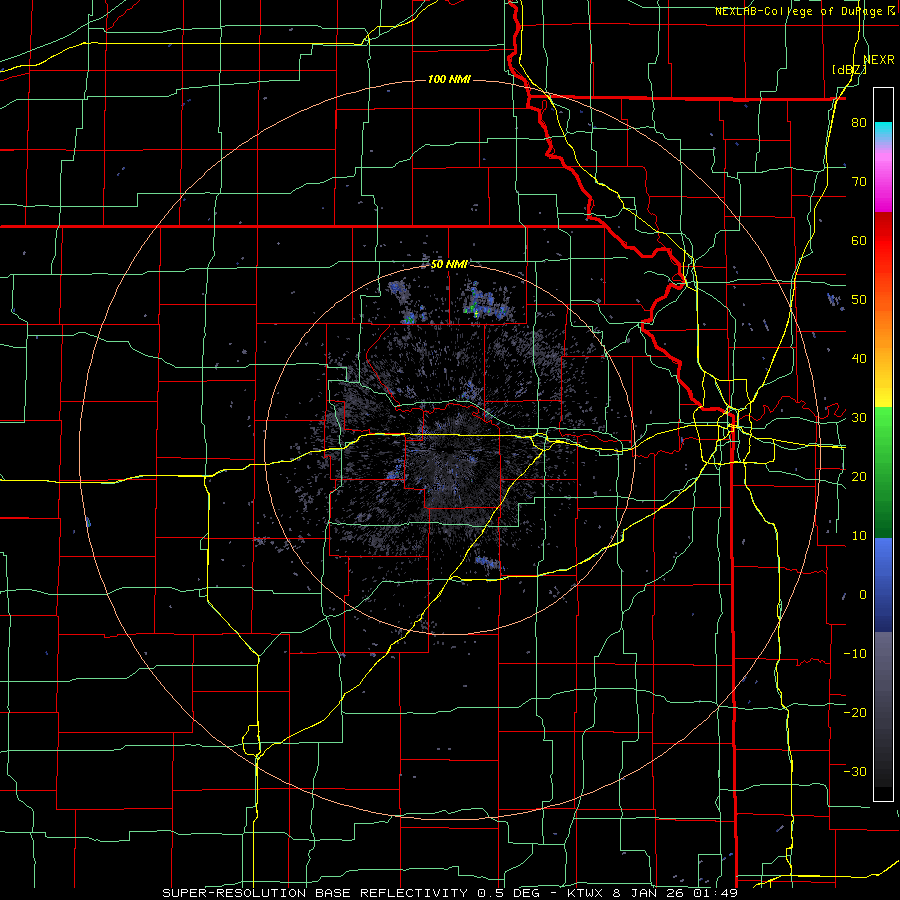900x900 pixels.
Task: Click the 60 dBZ legend value
Action: coord(859,240)
